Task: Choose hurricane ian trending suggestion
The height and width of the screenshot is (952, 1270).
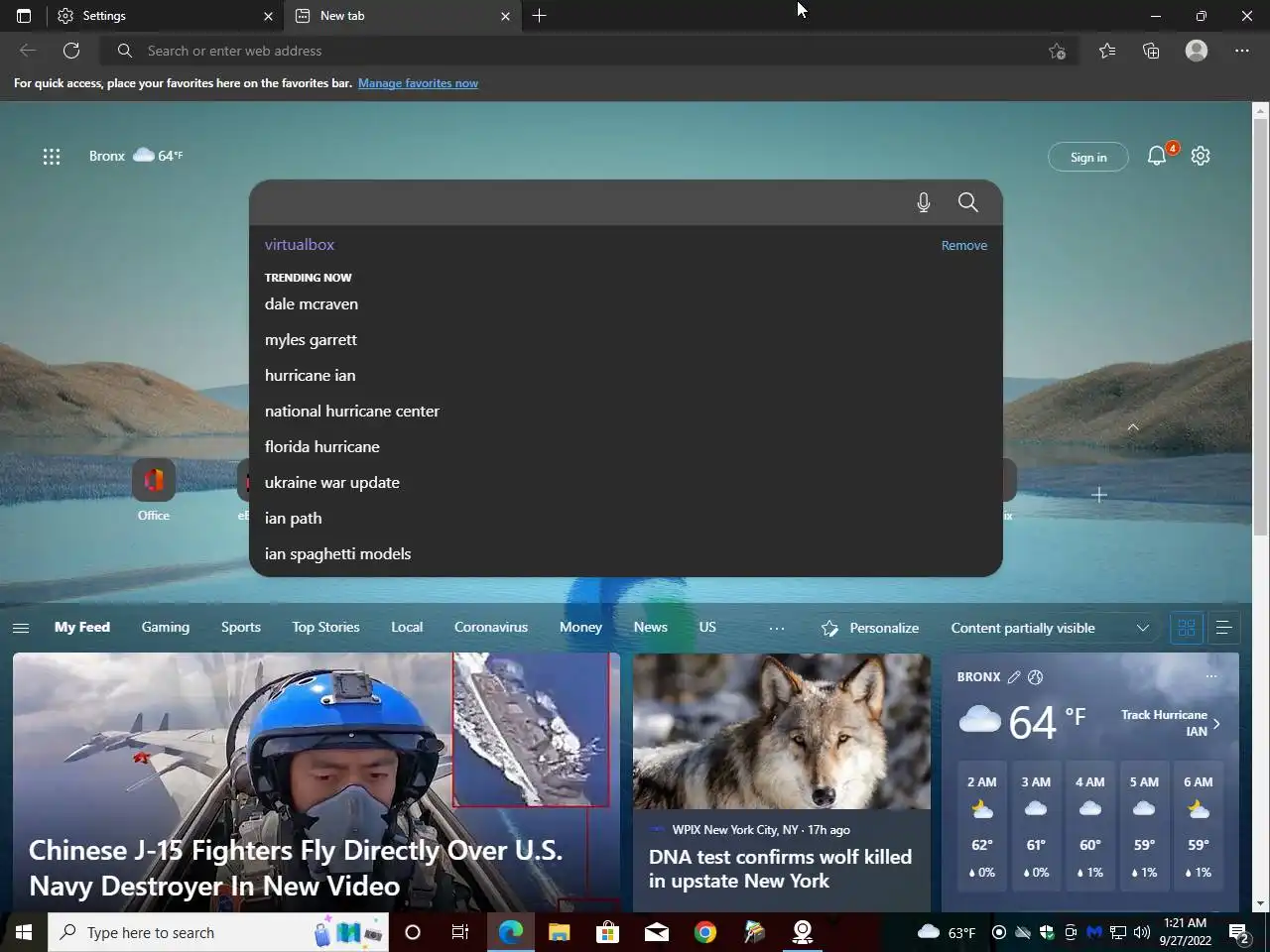Action: tap(311, 375)
